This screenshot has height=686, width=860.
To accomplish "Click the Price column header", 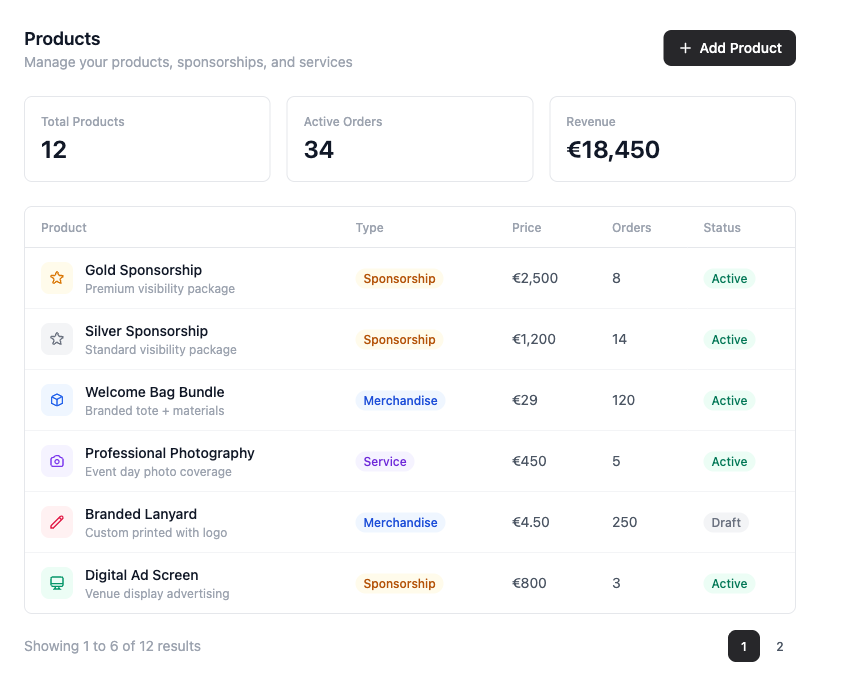I will [x=526, y=228].
